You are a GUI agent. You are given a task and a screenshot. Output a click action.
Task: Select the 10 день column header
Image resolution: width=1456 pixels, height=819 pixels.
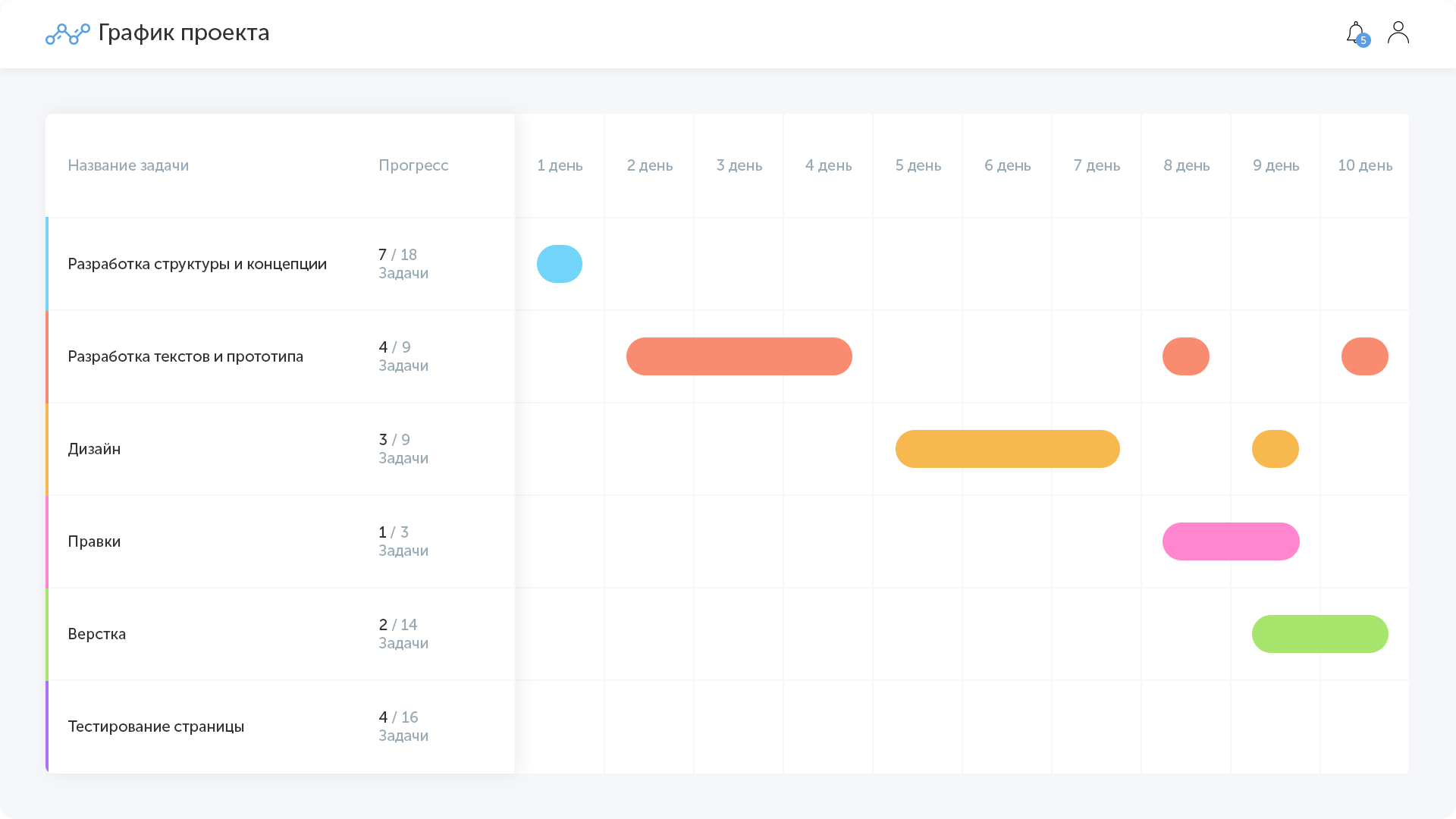(1364, 165)
